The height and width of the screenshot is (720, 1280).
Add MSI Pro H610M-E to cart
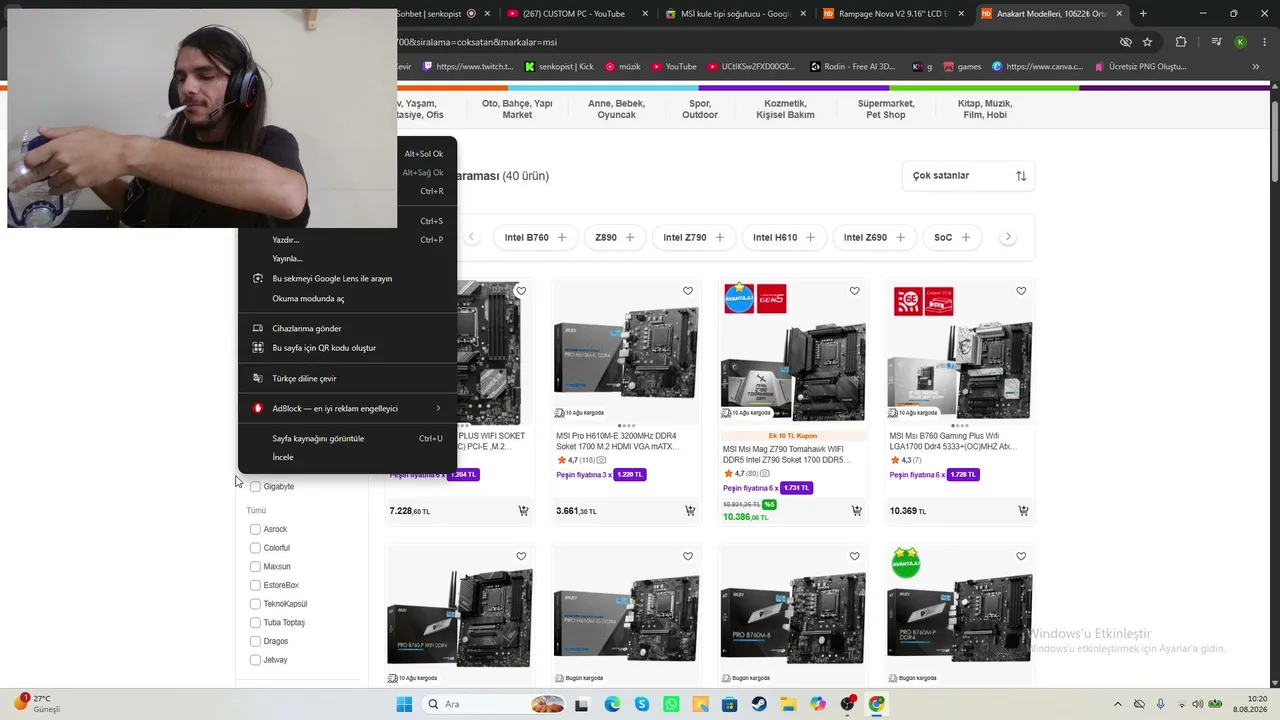(690, 511)
